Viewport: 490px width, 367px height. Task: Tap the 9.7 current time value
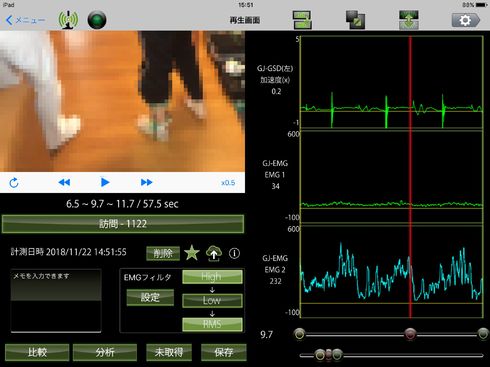click(x=266, y=334)
